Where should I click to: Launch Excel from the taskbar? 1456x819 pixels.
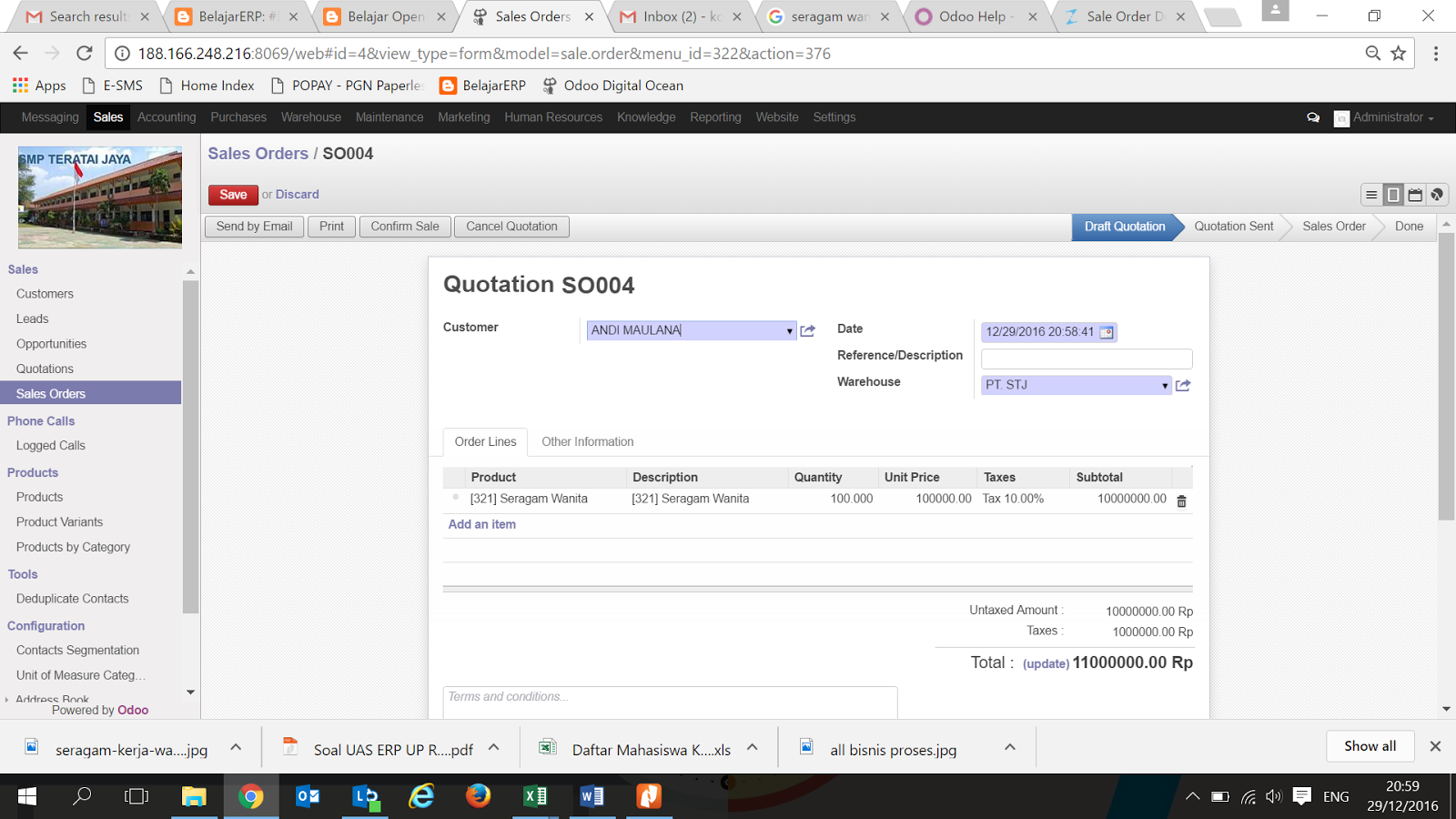coord(535,796)
